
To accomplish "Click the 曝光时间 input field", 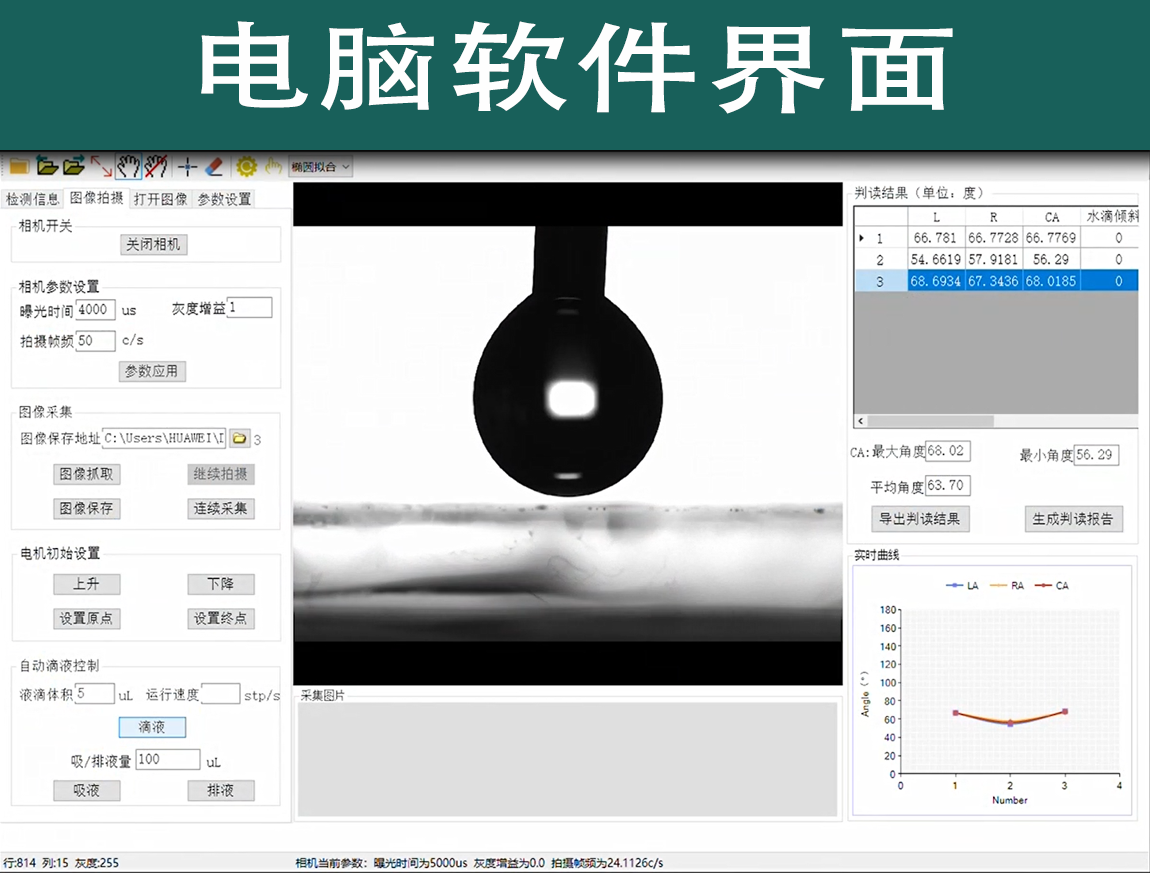I will (95, 310).
